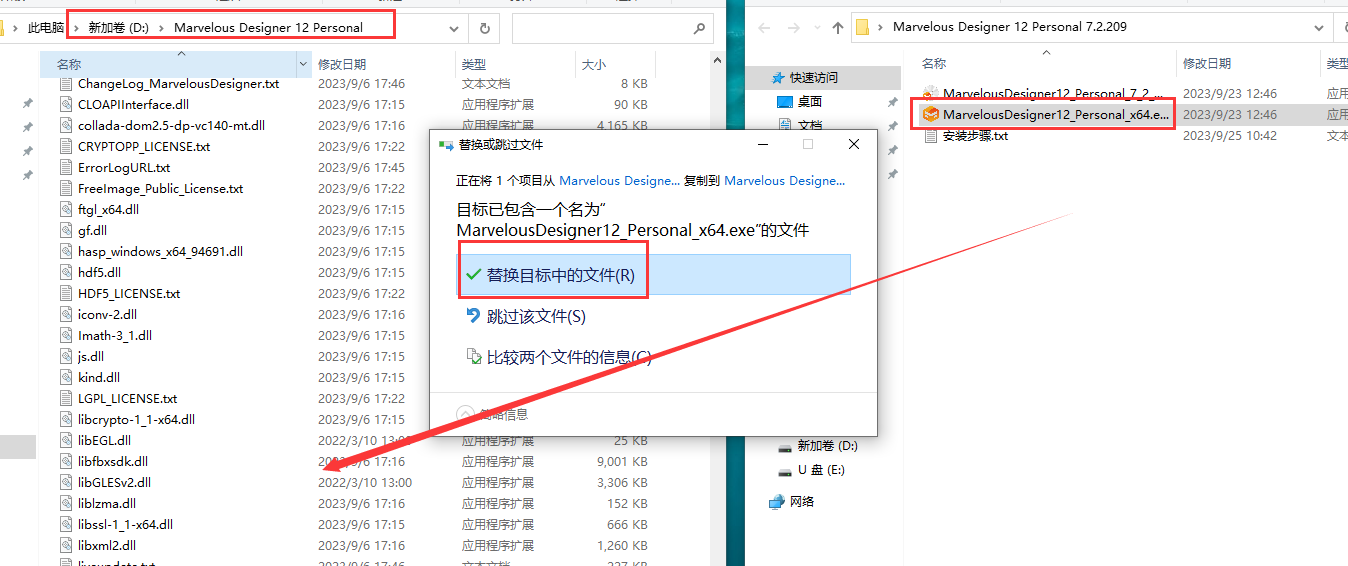Click the CRYPTOPP_LICENSE.txt file icon

tap(67, 147)
